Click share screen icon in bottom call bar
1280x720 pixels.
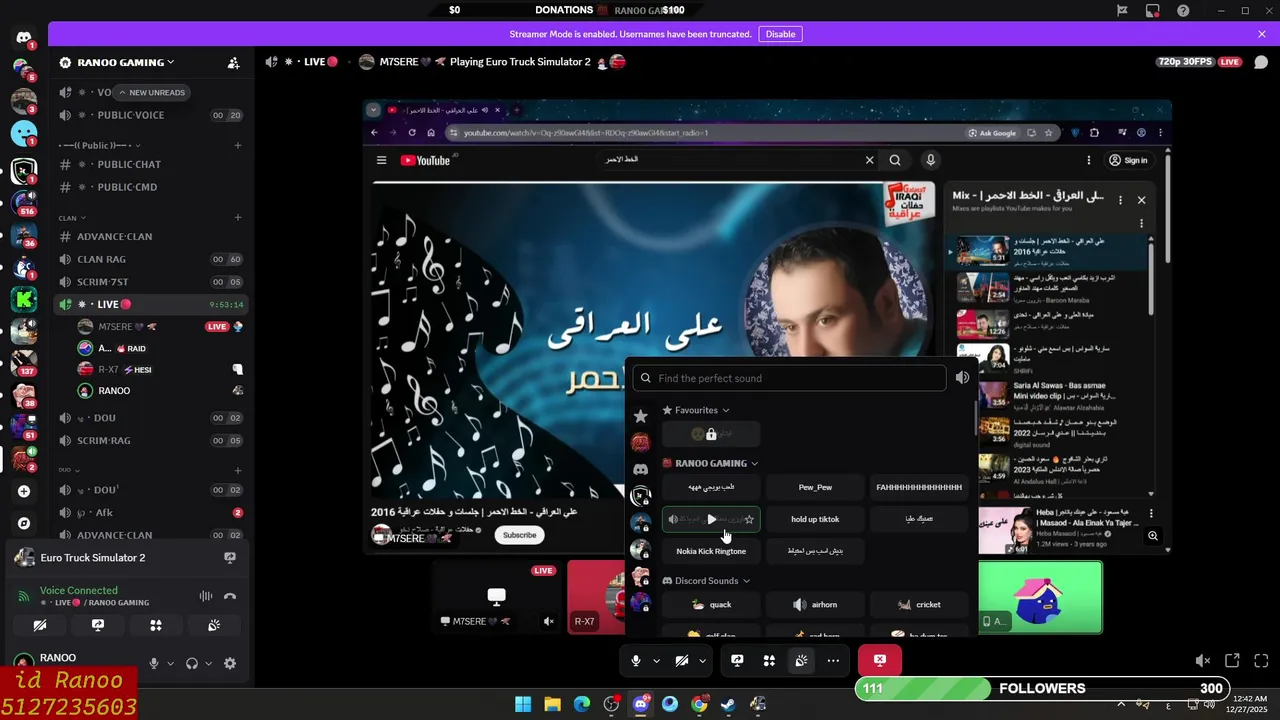pos(737,660)
